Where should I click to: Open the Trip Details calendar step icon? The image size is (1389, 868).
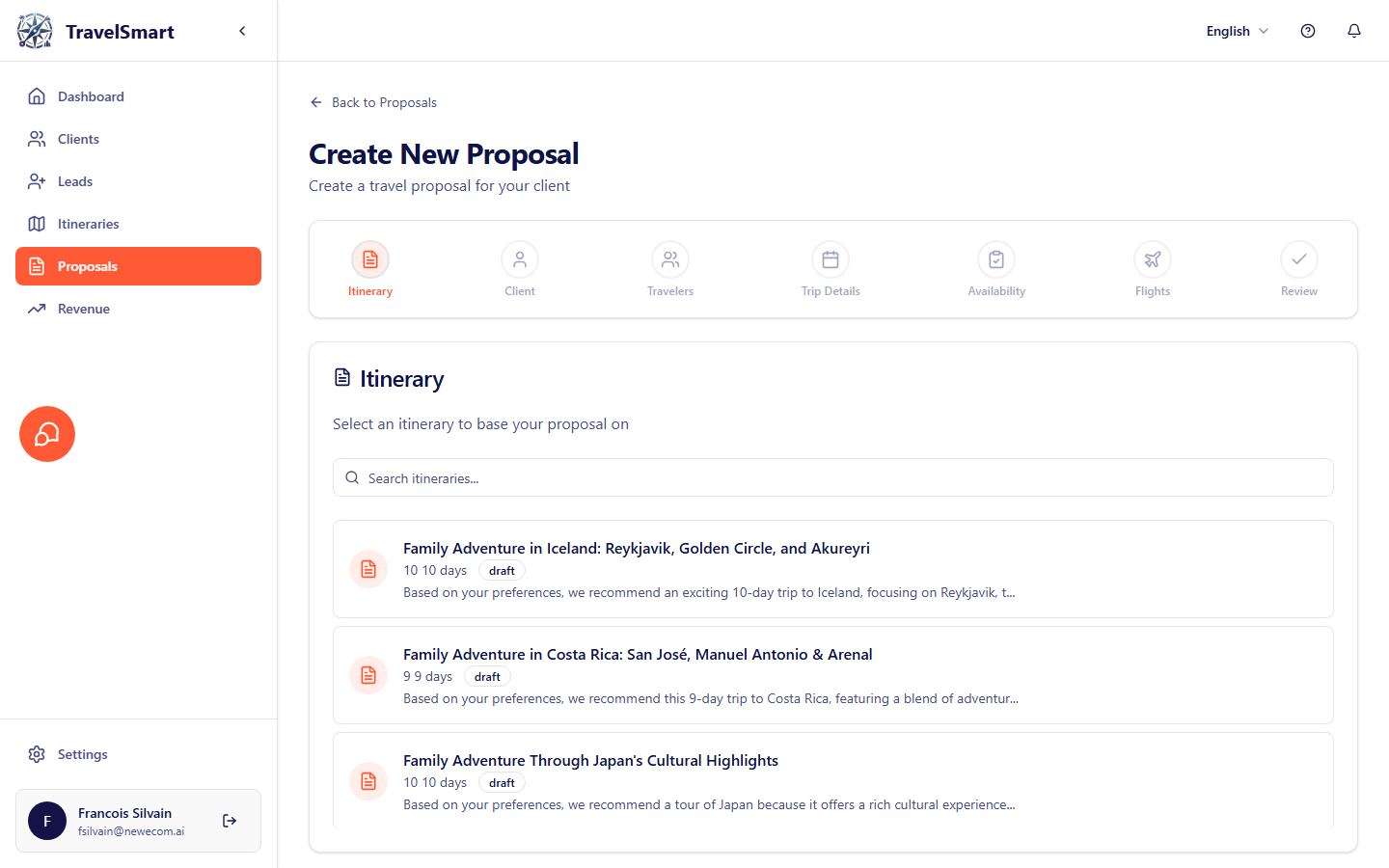pos(831,259)
